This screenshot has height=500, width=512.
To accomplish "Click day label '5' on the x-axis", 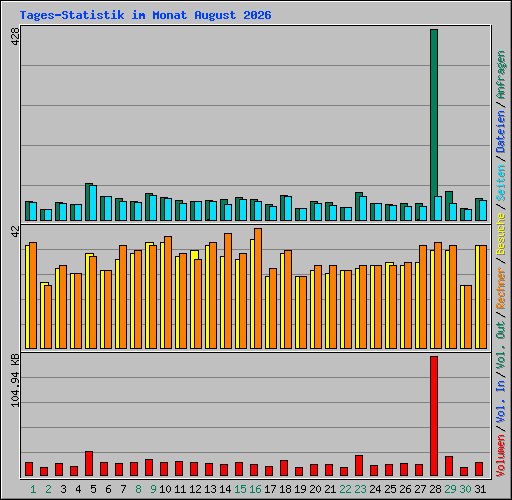I will [x=93, y=489].
